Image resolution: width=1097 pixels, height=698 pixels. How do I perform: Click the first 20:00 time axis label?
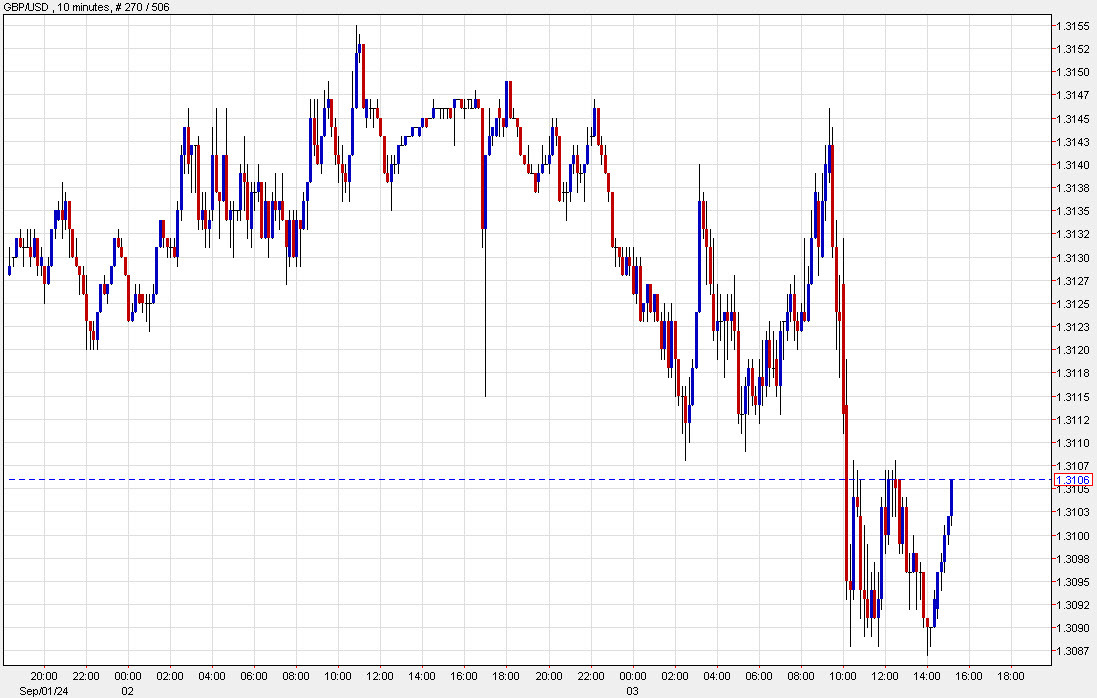44,676
